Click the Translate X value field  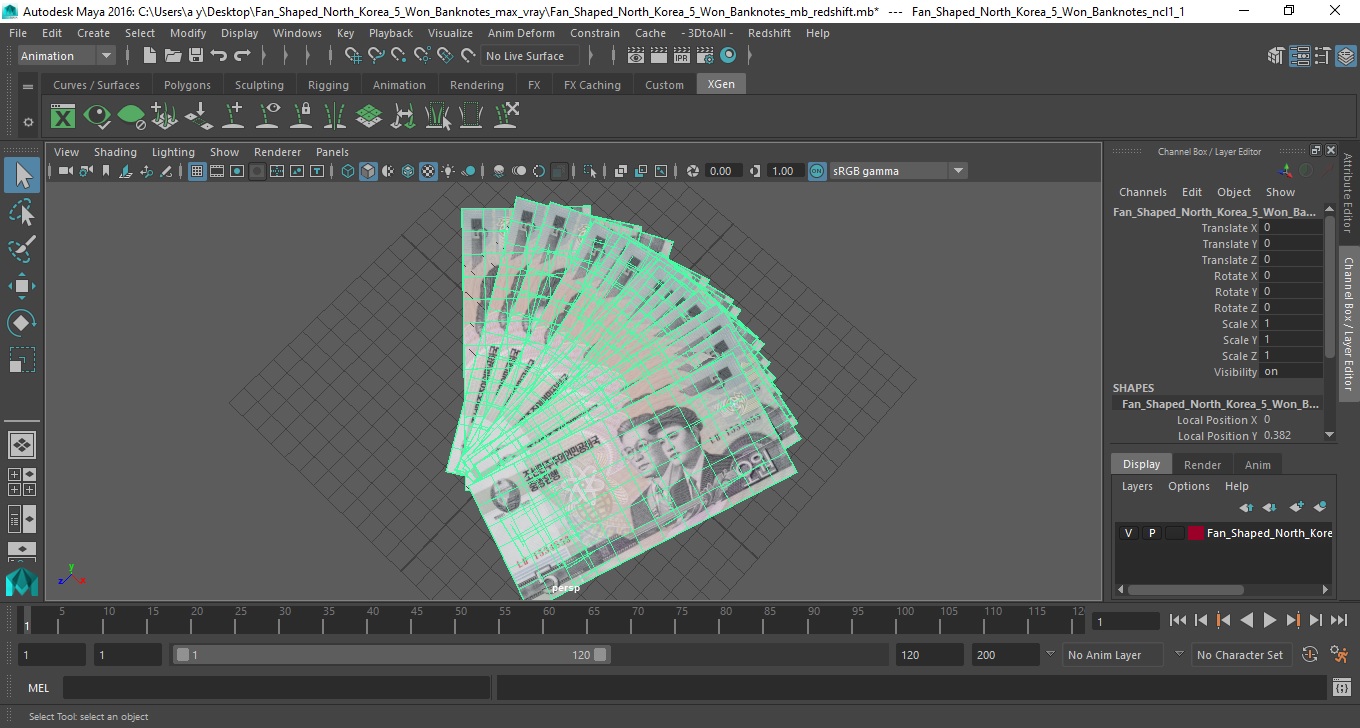(x=1291, y=228)
